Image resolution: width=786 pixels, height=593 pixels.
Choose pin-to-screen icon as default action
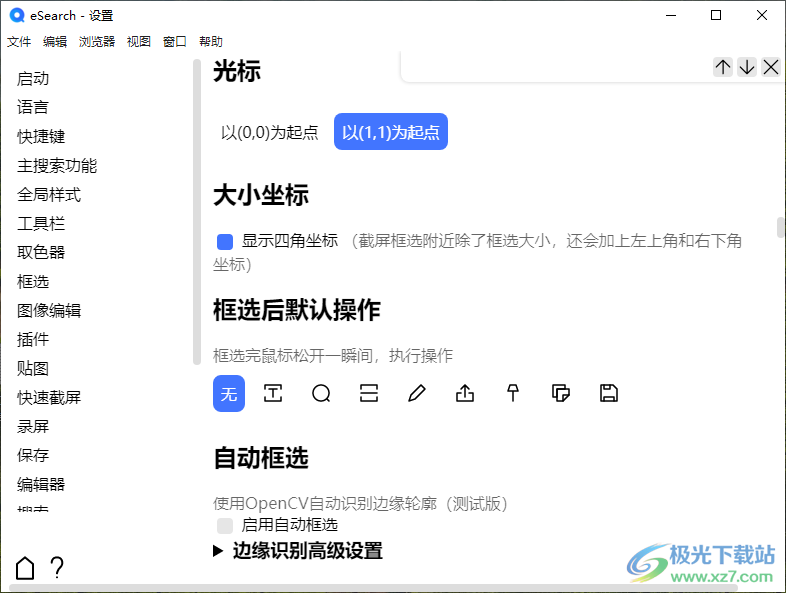pyautogui.click(x=513, y=393)
